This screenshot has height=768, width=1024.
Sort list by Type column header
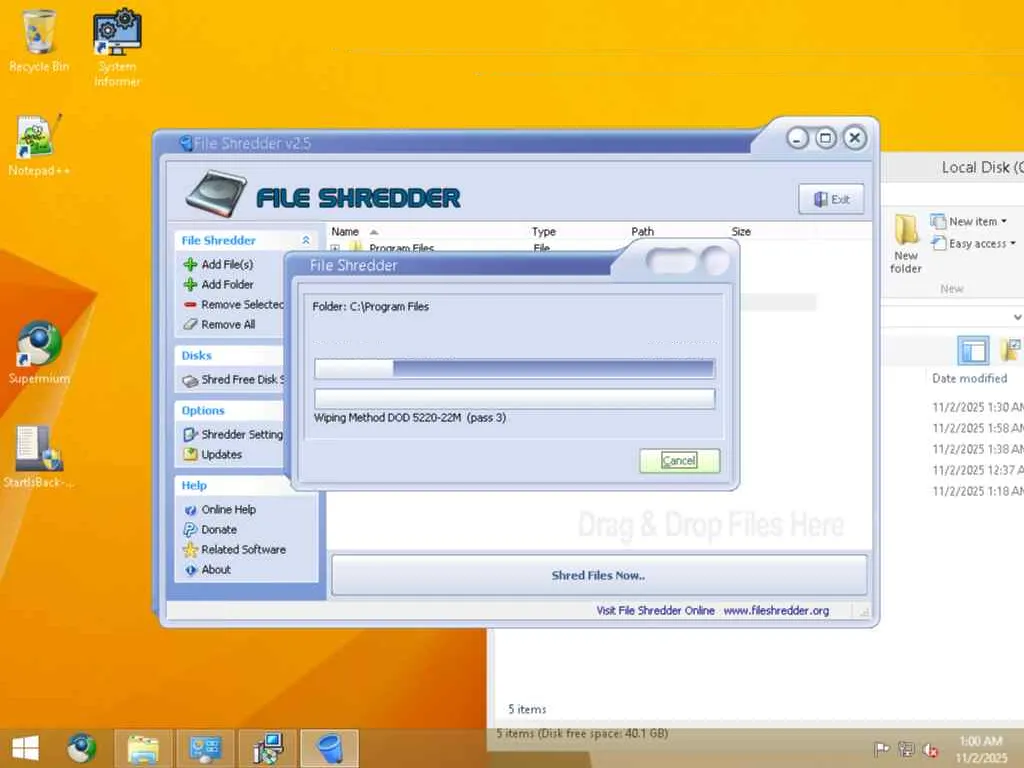(543, 232)
